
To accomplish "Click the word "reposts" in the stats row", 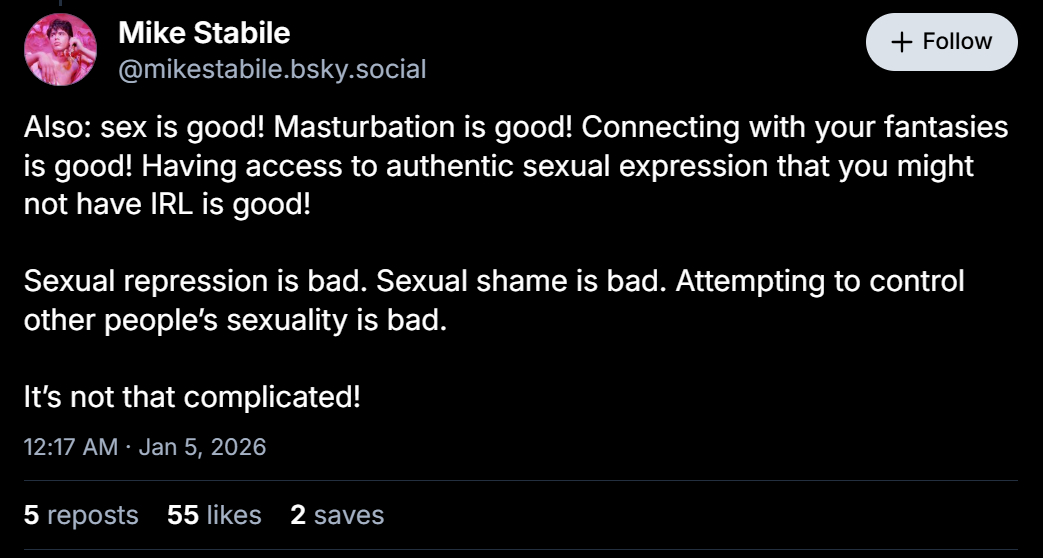I will tap(93, 515).
